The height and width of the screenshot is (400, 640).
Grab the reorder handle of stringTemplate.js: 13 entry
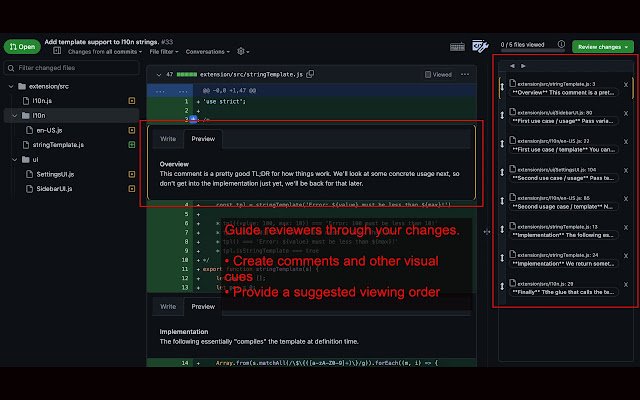pyautogui.click(x=502, y=229)
